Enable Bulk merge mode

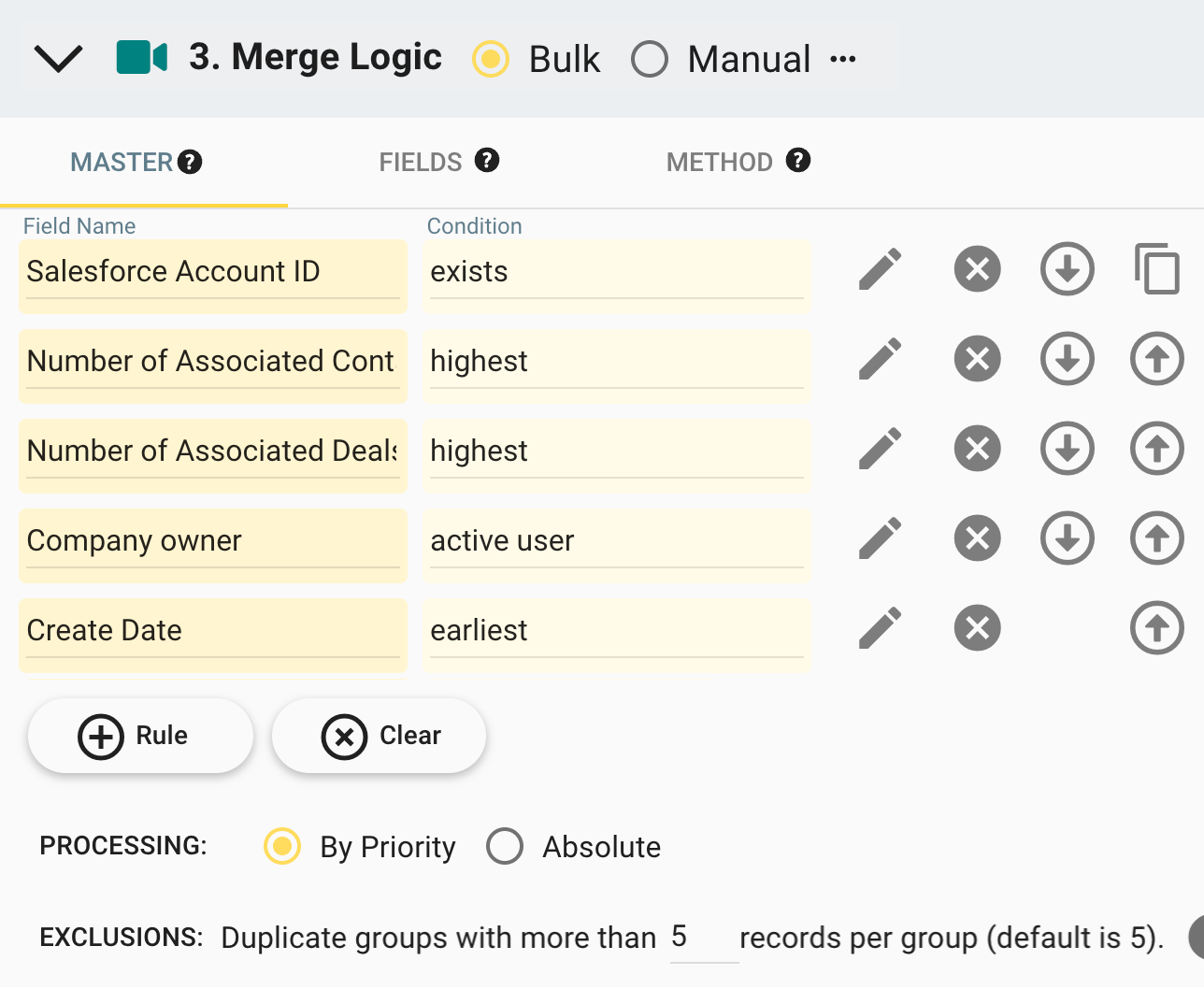click(491, 59)
